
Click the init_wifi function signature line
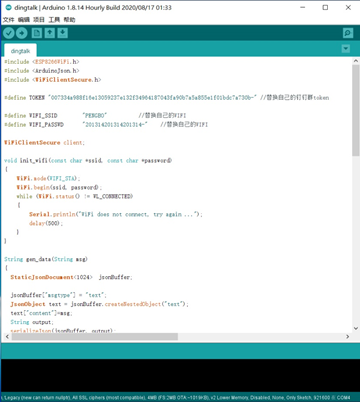pyautogui.click(x=88, y=161)
